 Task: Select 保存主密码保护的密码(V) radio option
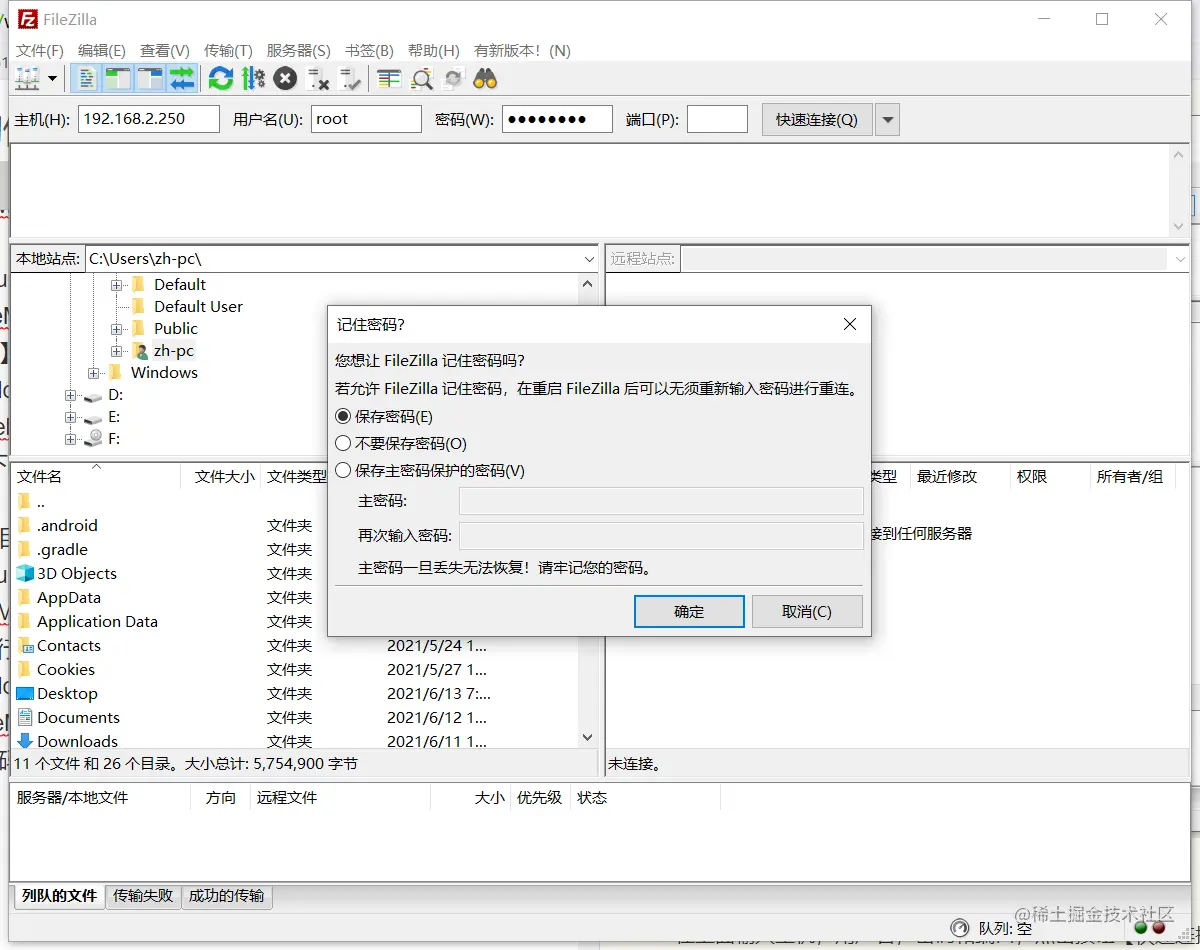[343, 470]
